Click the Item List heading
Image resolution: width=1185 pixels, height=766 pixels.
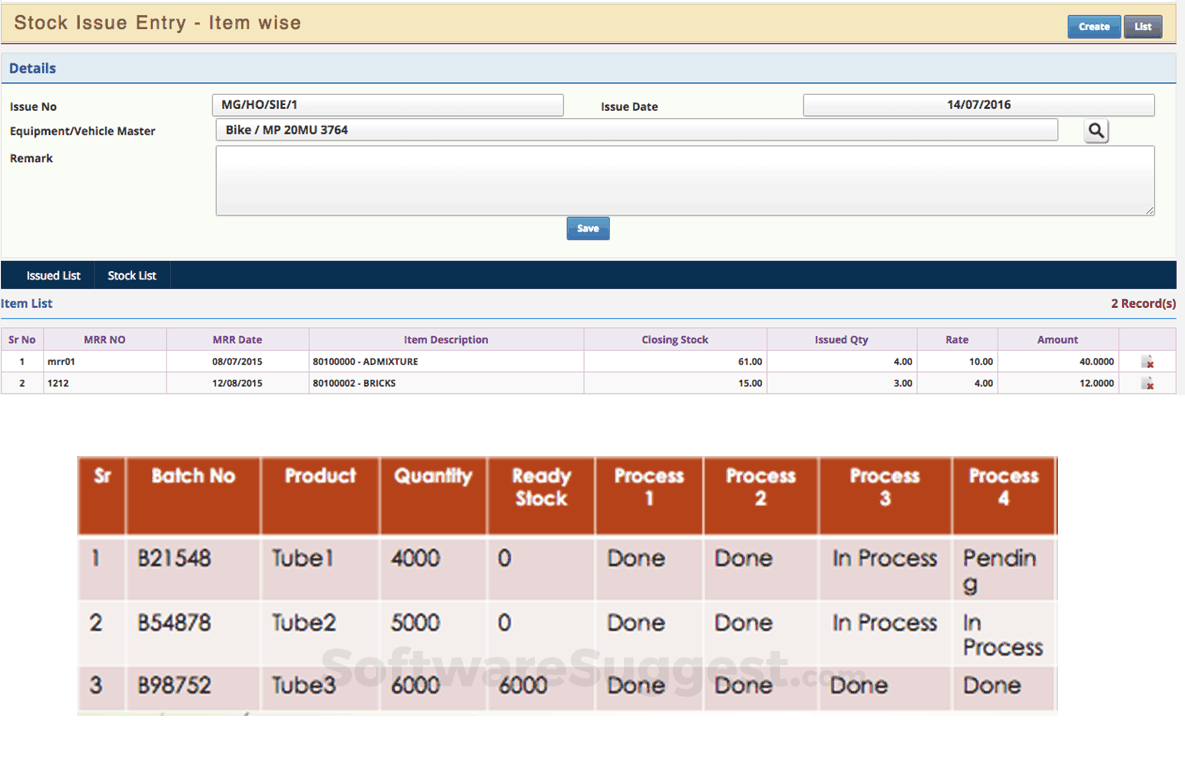(x=26, y=304)
